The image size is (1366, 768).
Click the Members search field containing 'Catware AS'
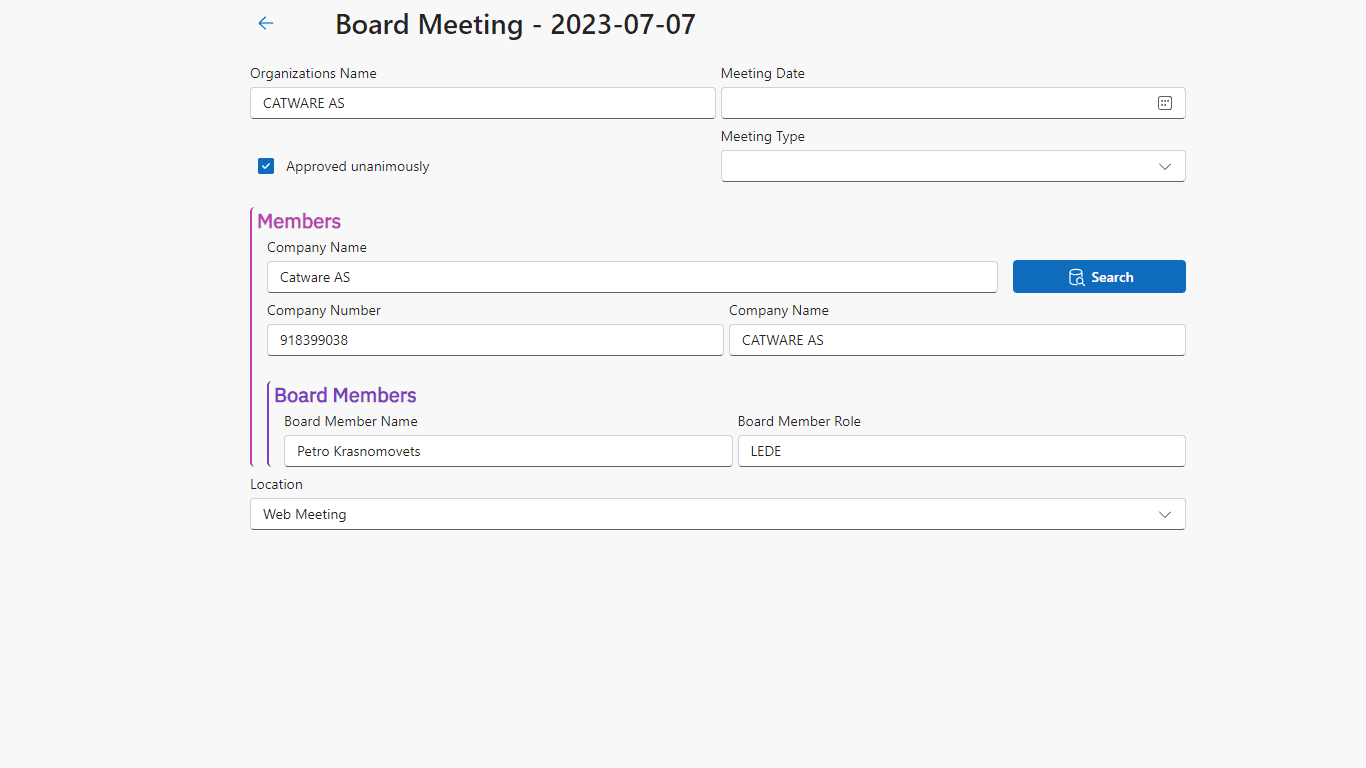(631, 277)
